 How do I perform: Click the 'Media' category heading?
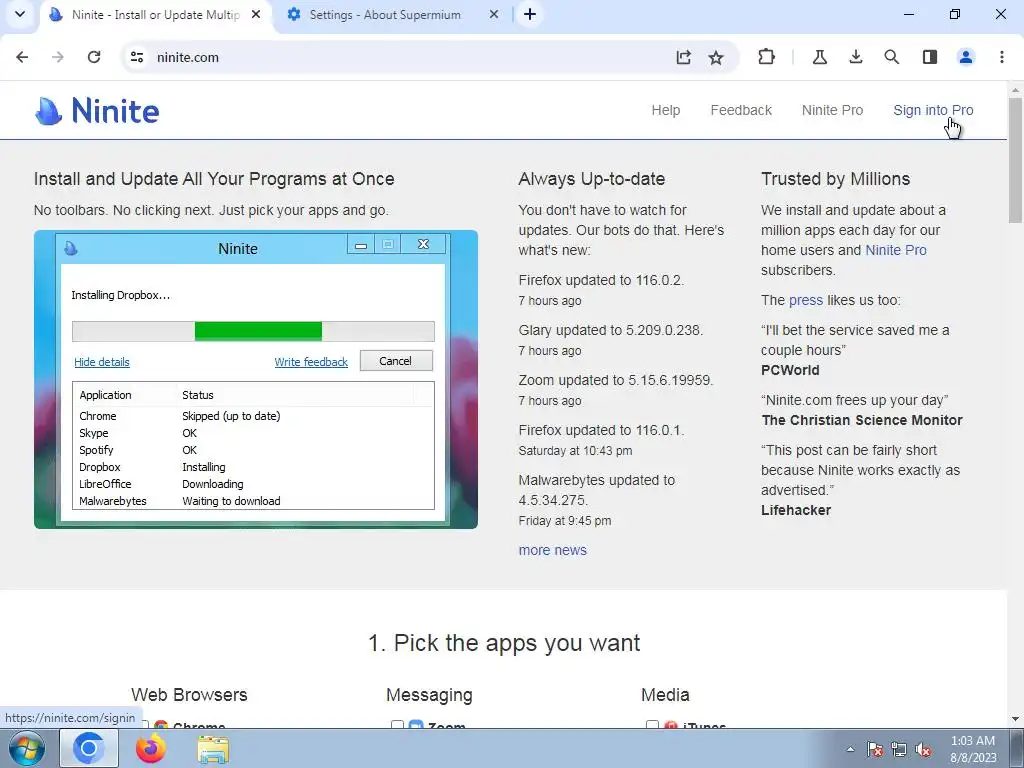point(665,695)
